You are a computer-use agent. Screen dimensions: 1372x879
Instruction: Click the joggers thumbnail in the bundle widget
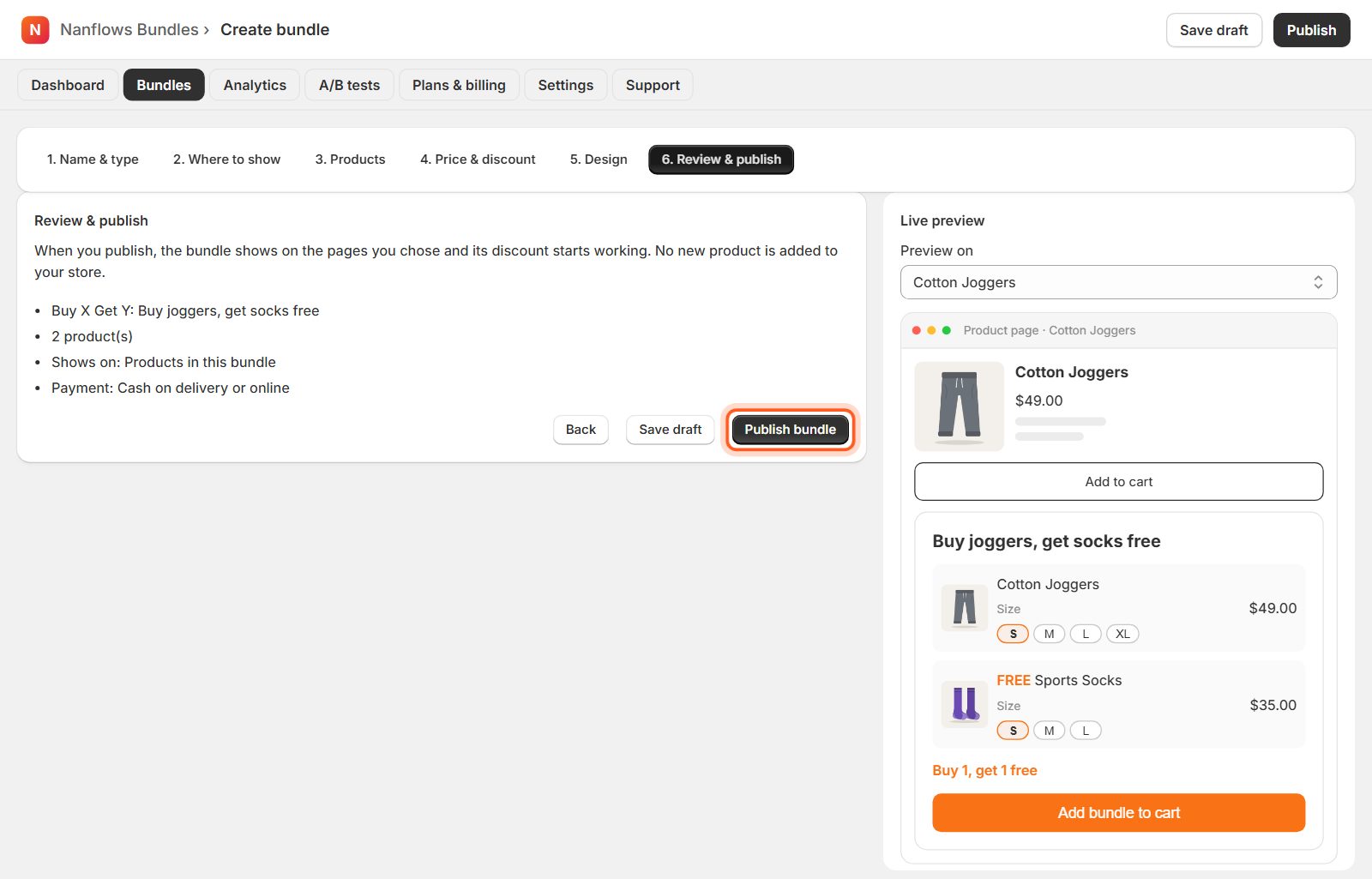pyautogui.click(x=965, y=608)
